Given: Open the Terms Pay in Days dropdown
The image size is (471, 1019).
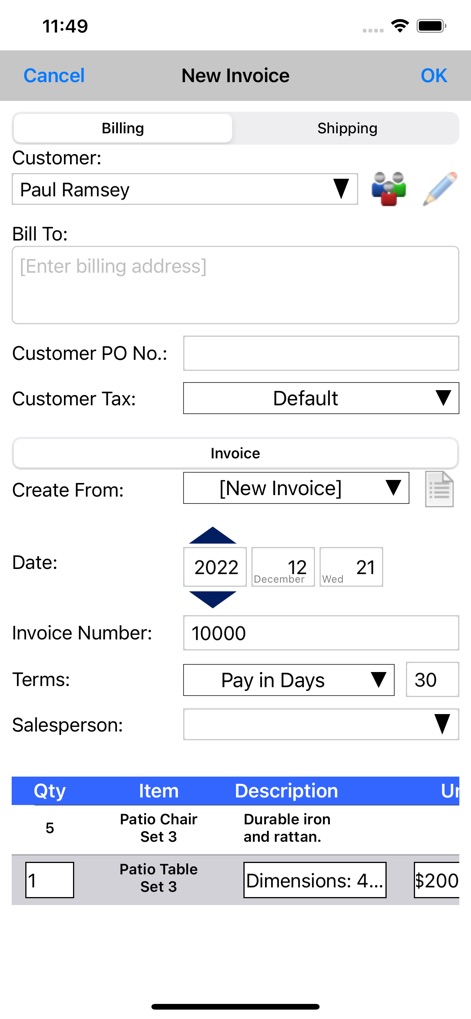Looking at the screenshot, I should click(288, 680).
